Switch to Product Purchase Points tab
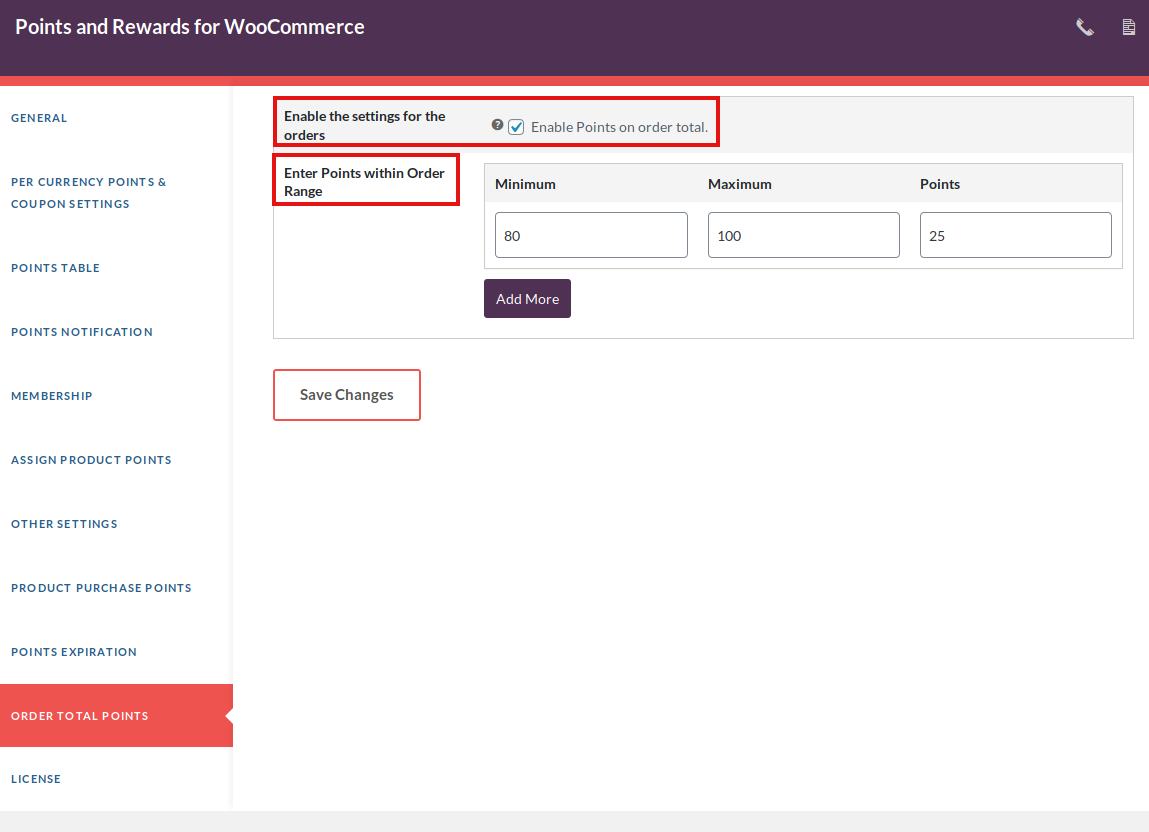Image resolution: width=1149 pixels, height=832 pixels. 101,588
